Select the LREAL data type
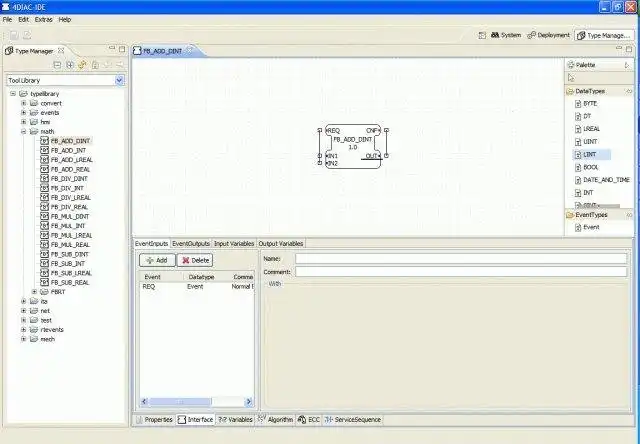This screenshot has width=640, height=444. click(x=587, y=129)
